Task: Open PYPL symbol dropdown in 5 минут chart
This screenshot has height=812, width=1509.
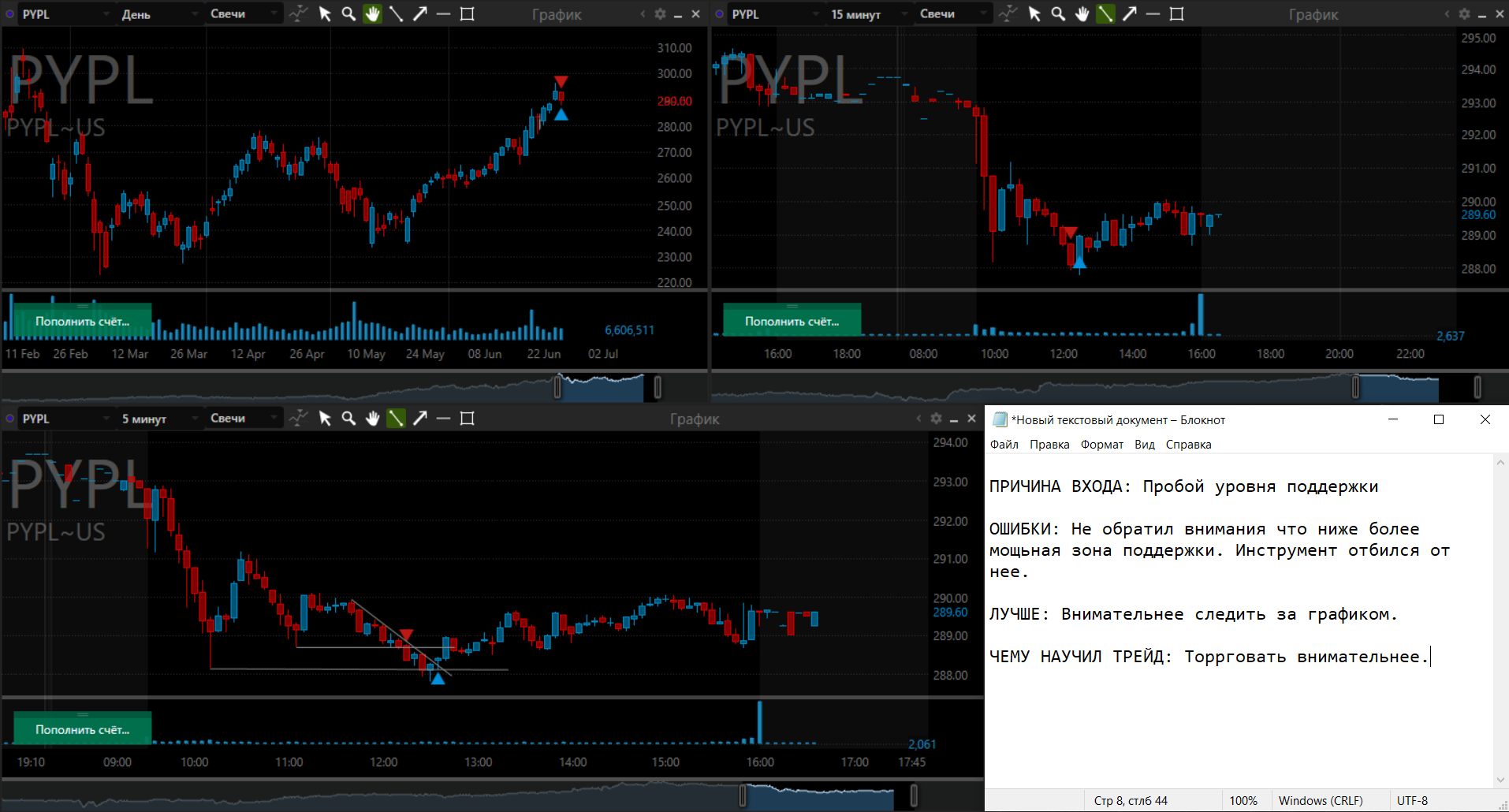Action: coord(66,418)
